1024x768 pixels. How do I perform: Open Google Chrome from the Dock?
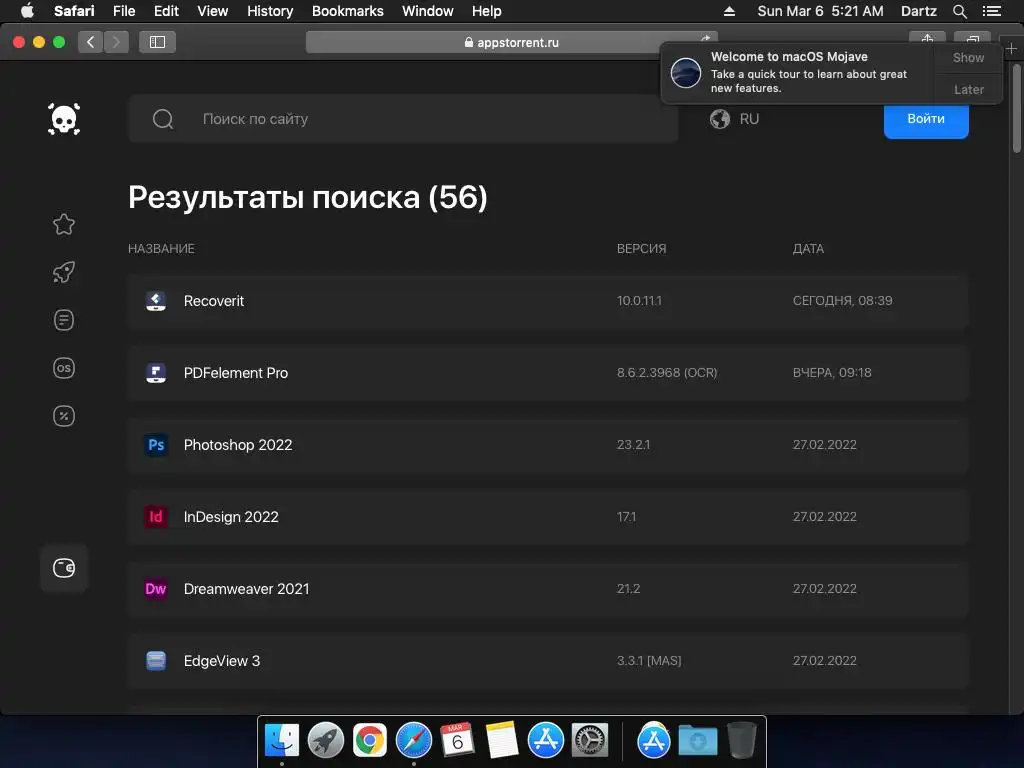coord(370,741)
